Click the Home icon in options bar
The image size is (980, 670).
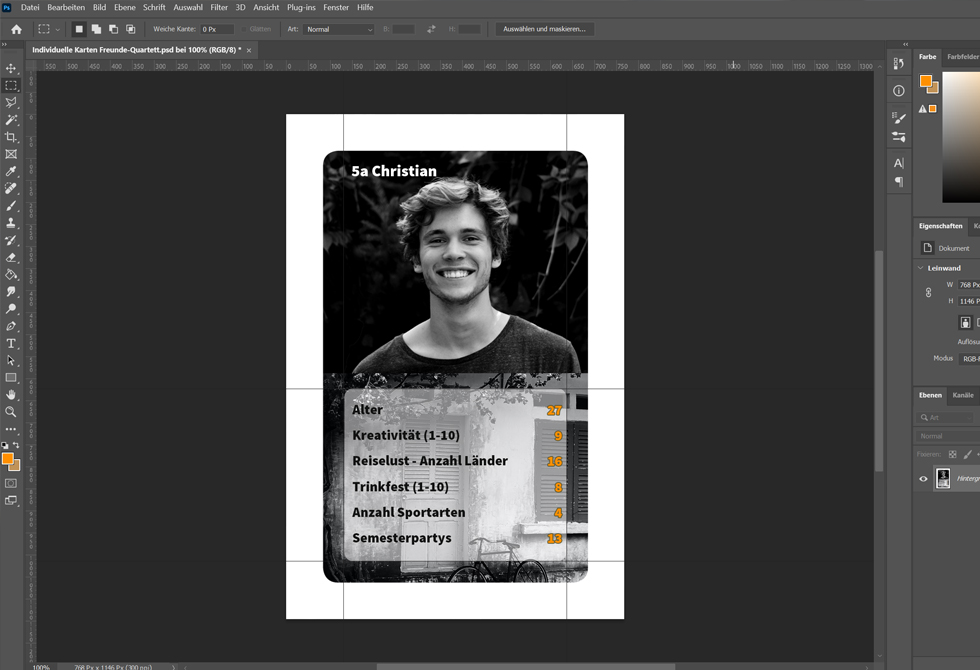pyautogui.click(x=16, y=29)
